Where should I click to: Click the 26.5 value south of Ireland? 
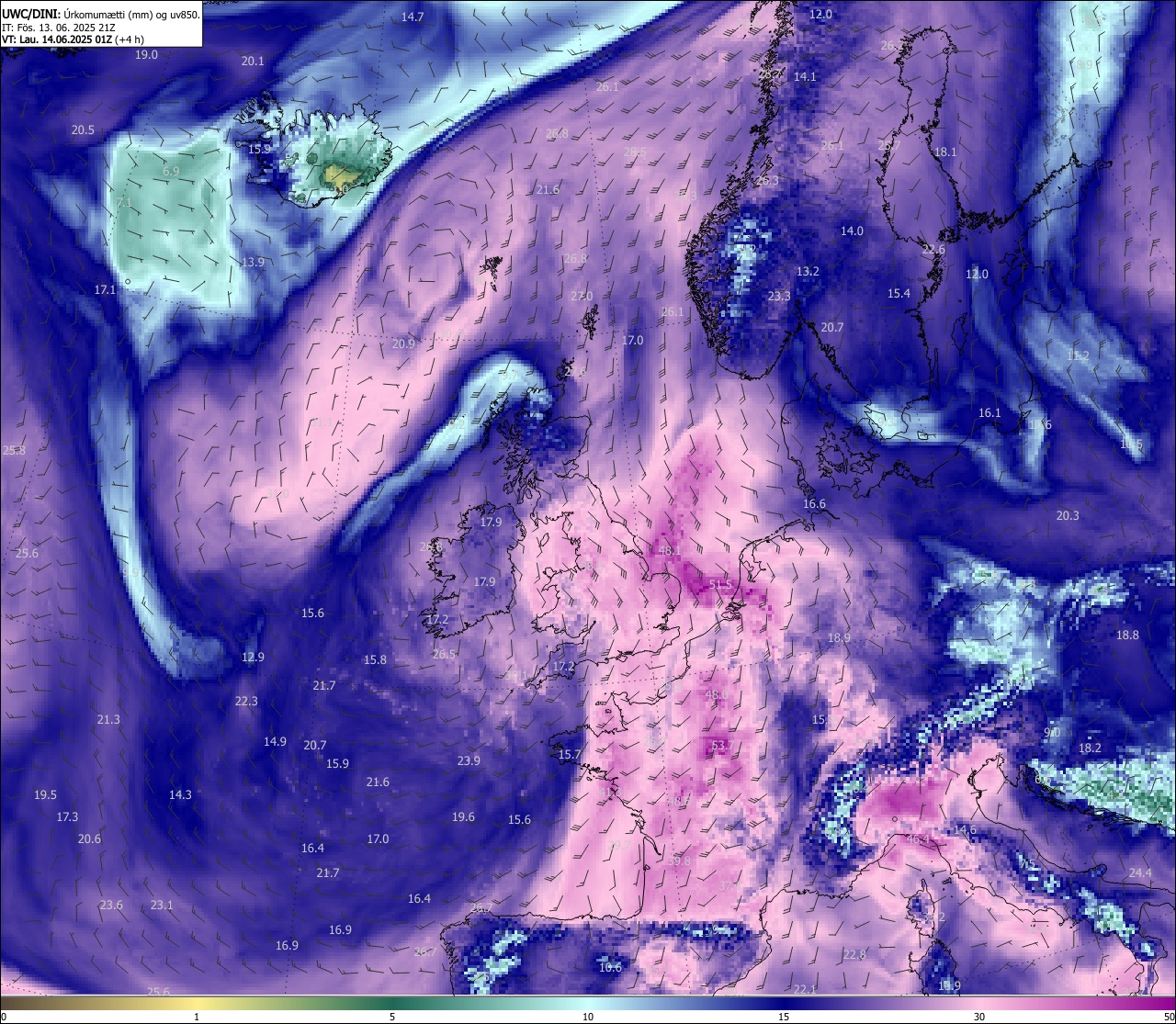coord(444,655)
